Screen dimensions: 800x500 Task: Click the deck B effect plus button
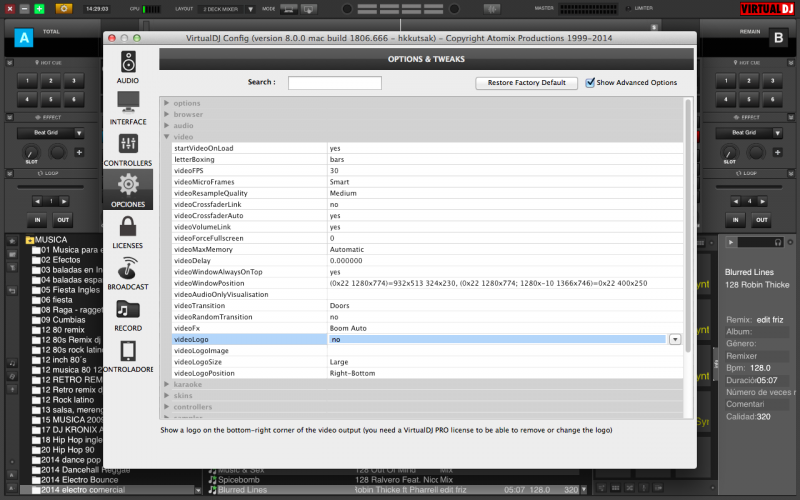(777, 152)
